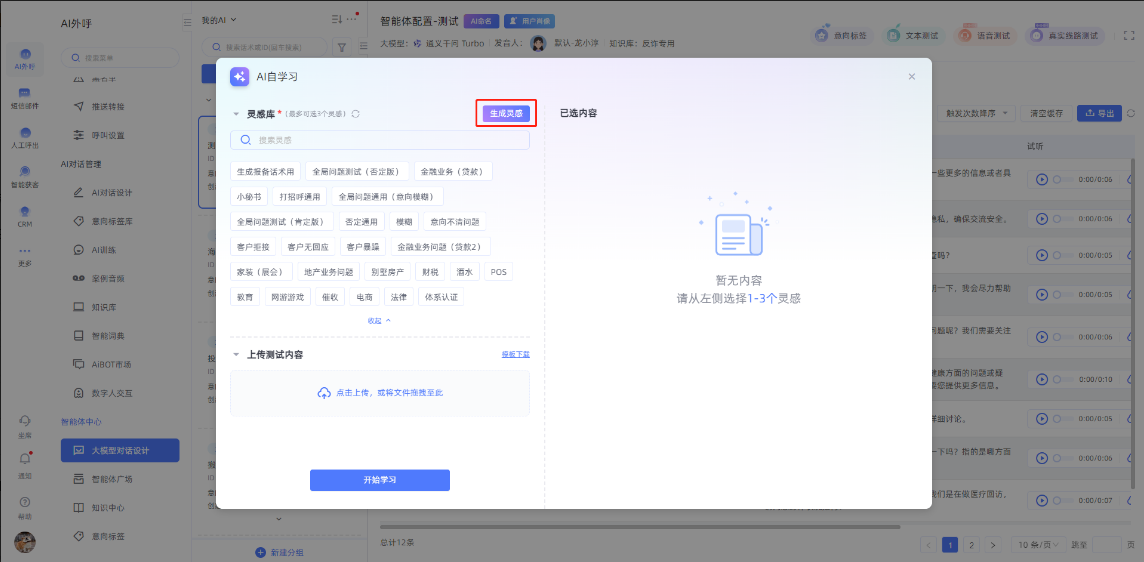Collapse the 上传测试内容 section arrow
The image size is (1144, 562).
(x=236, y=355)
